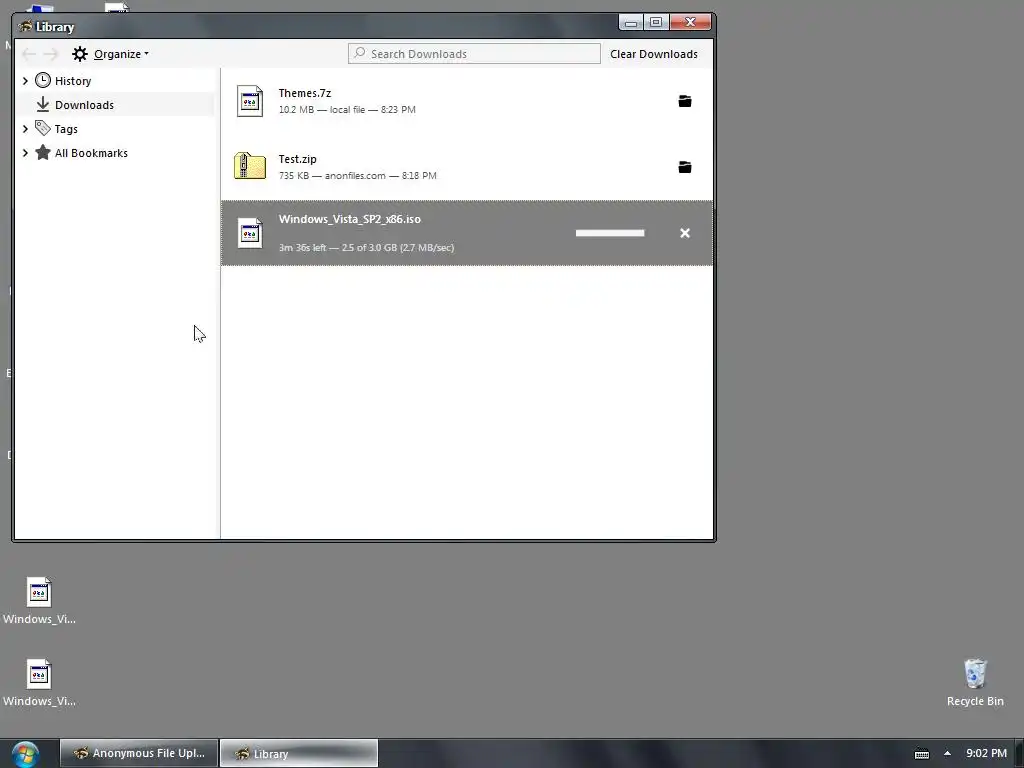The image size is (1024, 768).
Task: Select History in the sidebar
Action: tap(72, 81)
